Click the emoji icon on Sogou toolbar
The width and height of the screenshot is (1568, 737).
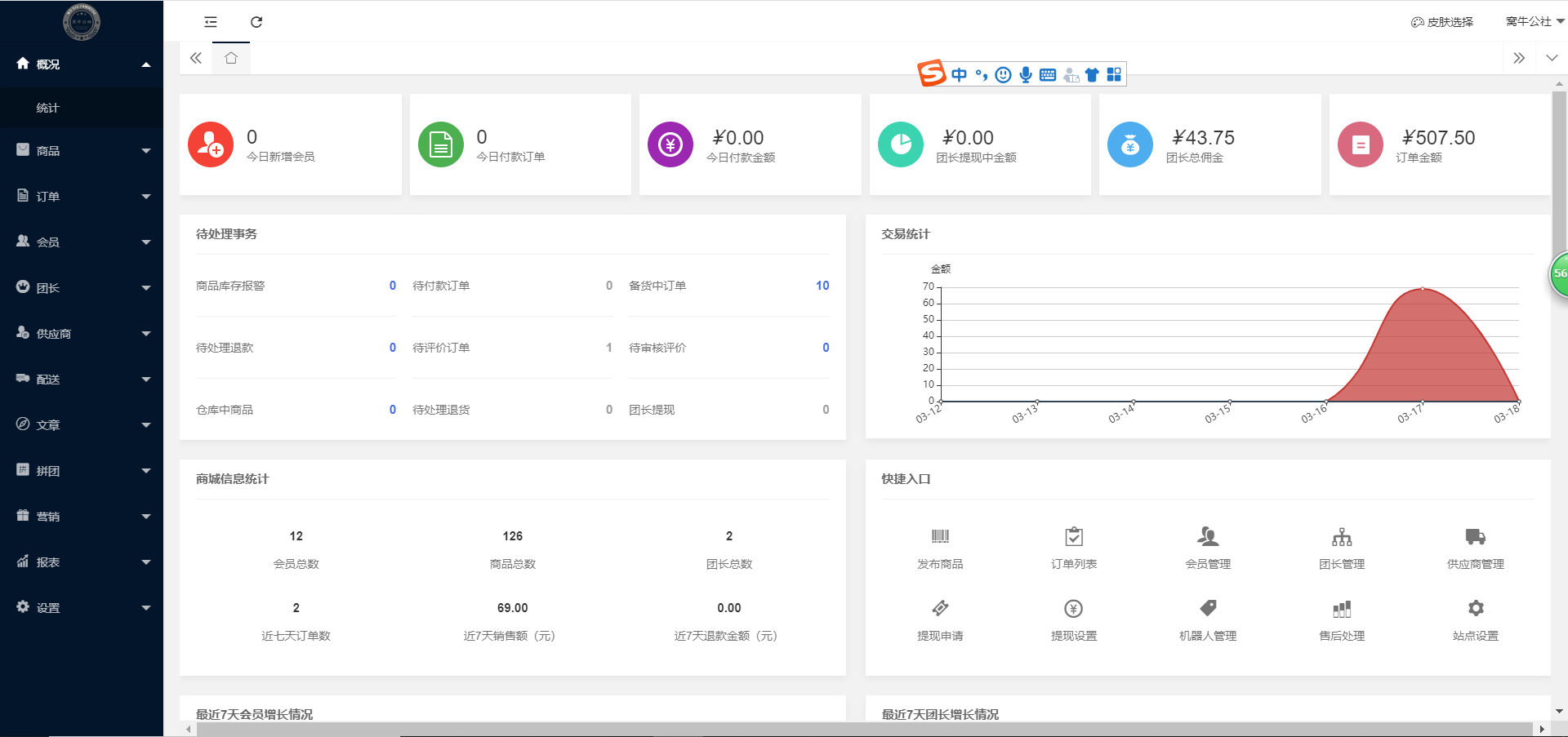click(1003, 73)
